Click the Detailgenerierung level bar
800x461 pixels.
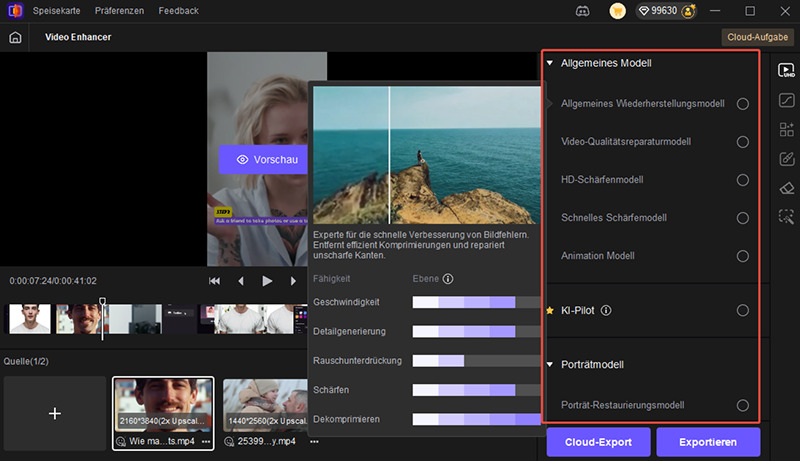[x=476, y=332]
